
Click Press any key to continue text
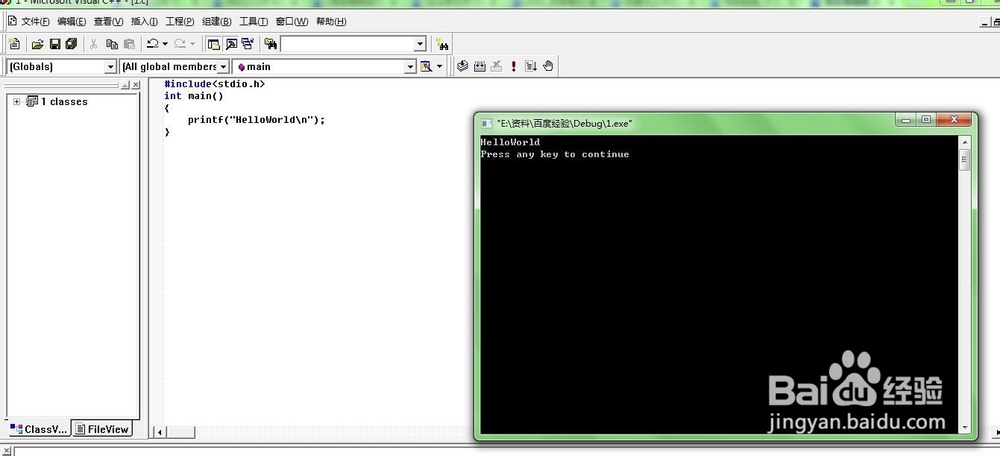[x=555, y=154]
